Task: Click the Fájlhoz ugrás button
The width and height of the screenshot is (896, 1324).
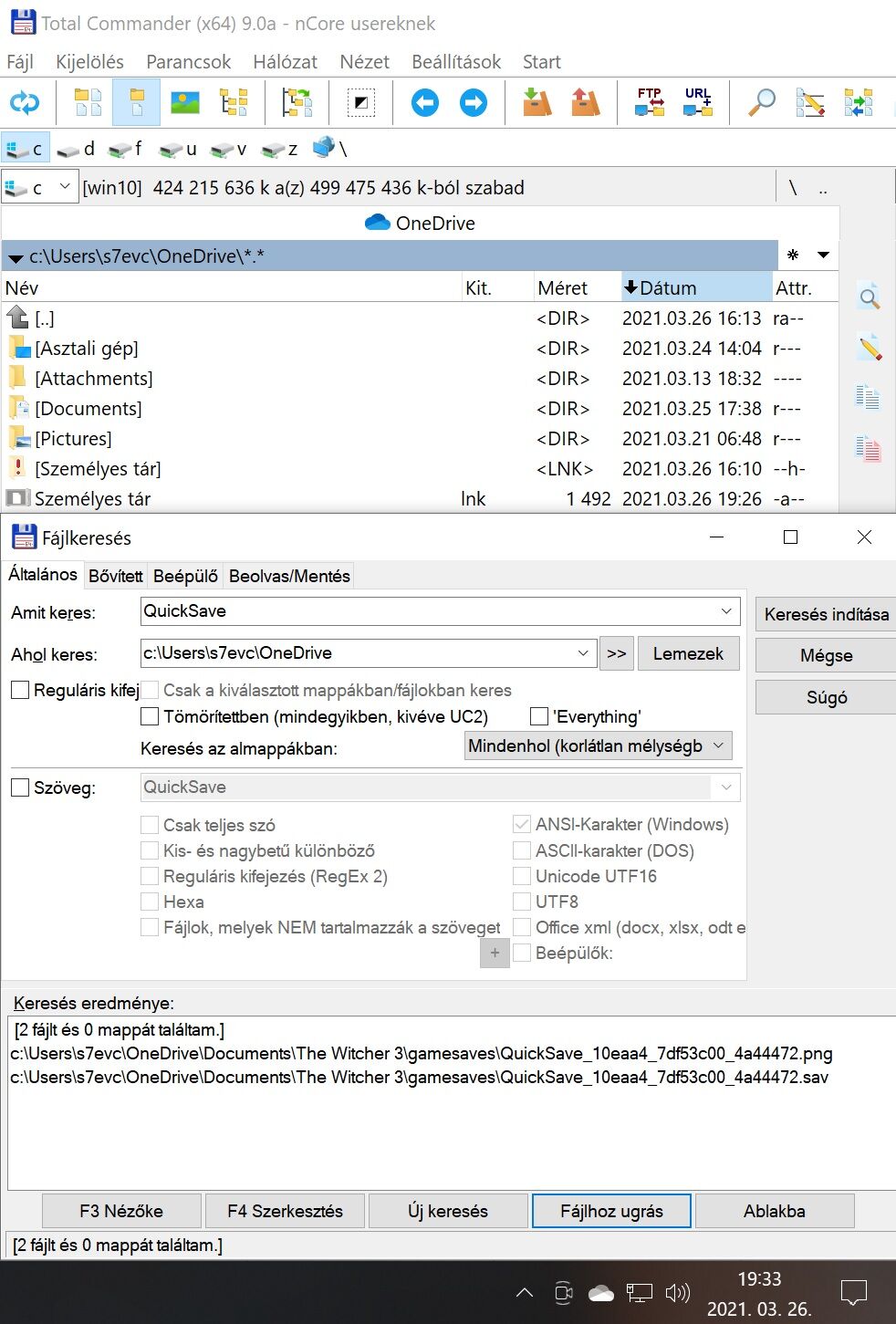Action: [611, 1211]
